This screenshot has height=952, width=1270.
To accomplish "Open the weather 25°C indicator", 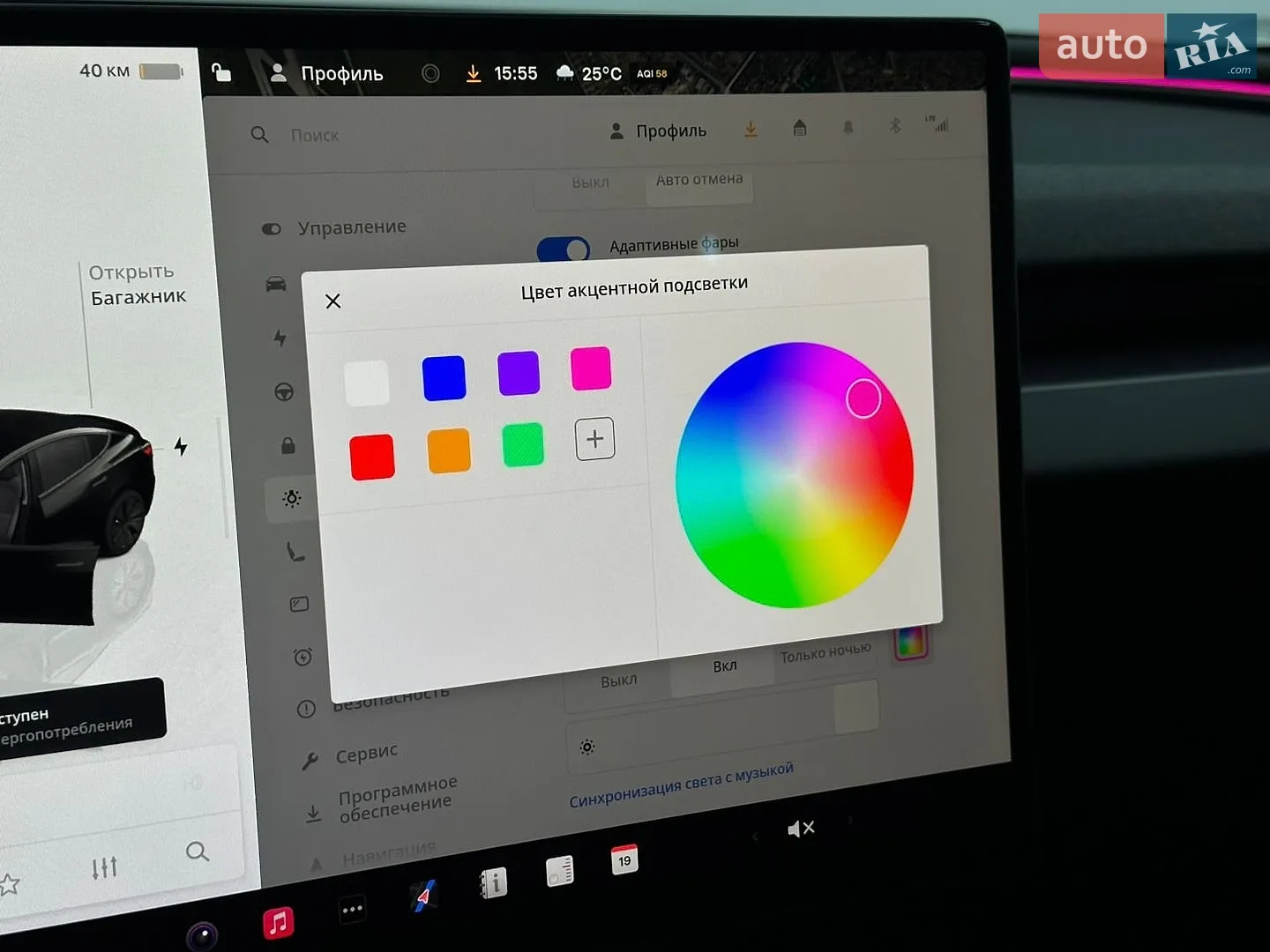I will 589,74.
